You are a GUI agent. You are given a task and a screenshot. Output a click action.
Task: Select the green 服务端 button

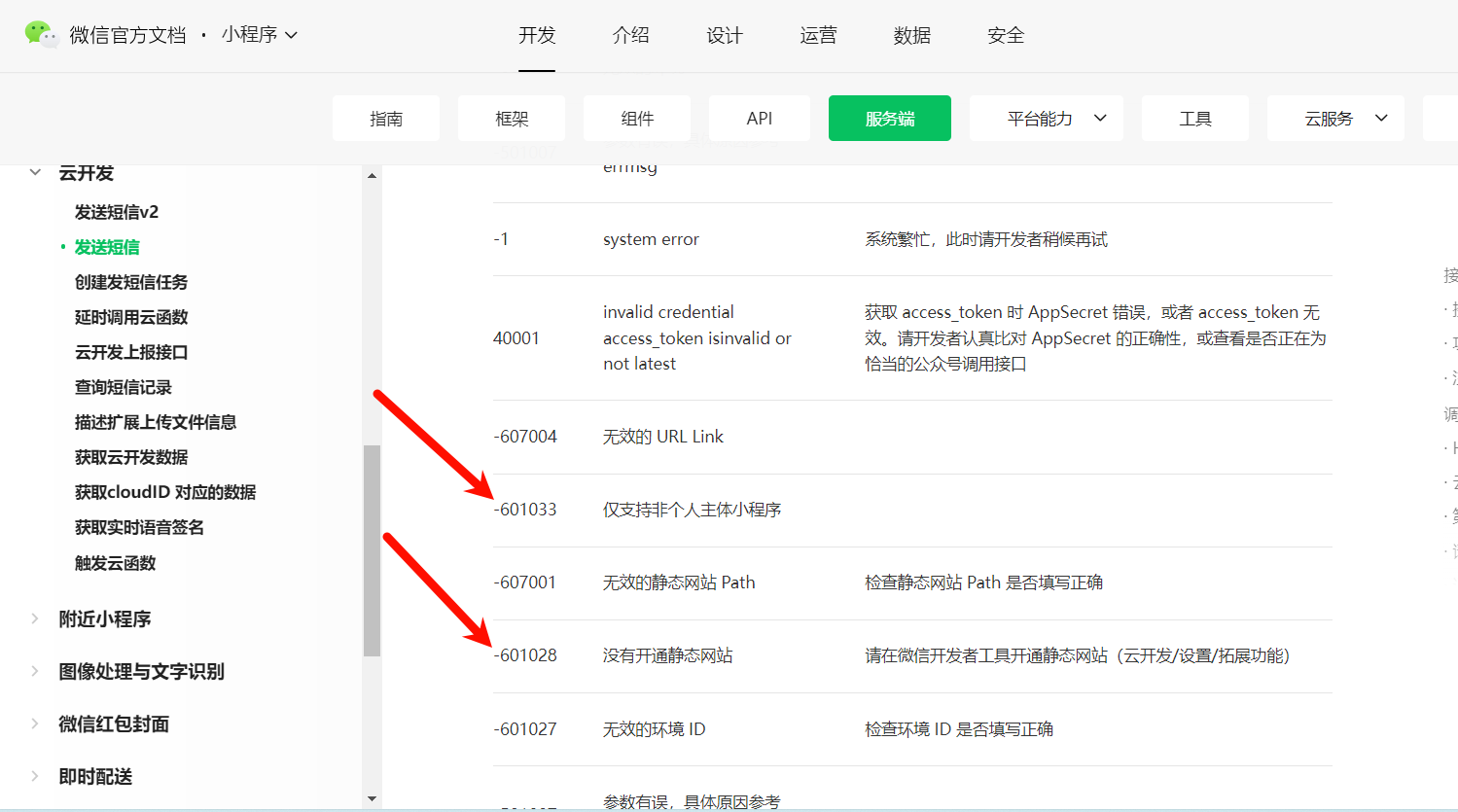[x=890, y=118]
